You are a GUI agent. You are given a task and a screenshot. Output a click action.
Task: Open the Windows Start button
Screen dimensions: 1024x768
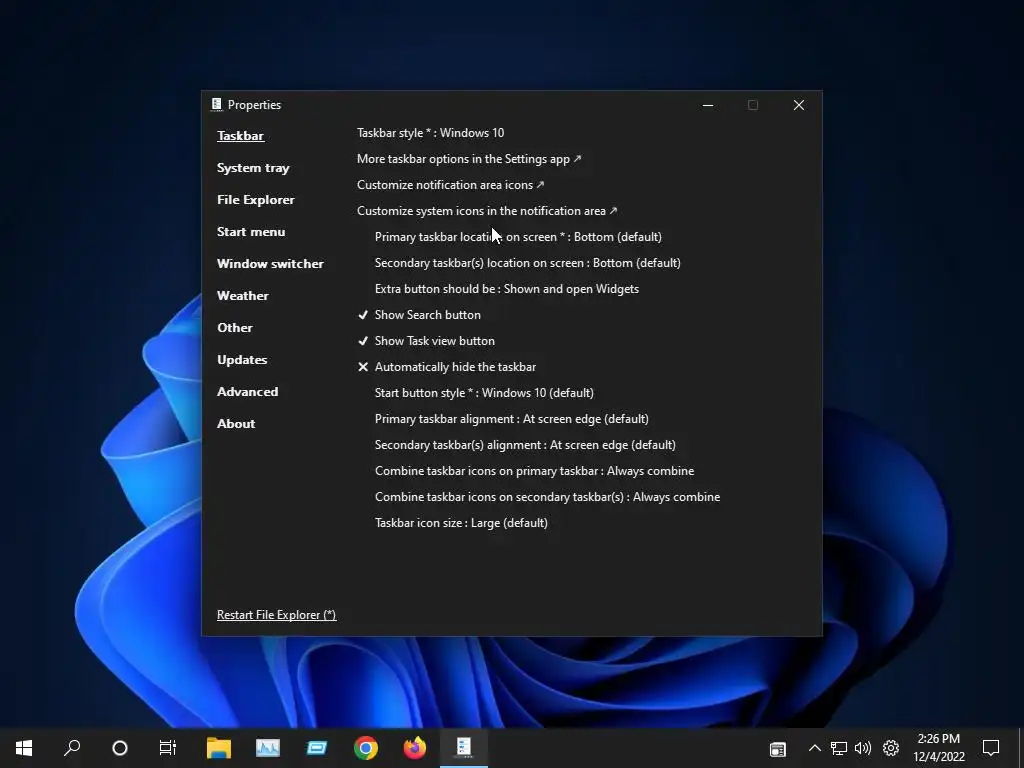tap(24, 748)
